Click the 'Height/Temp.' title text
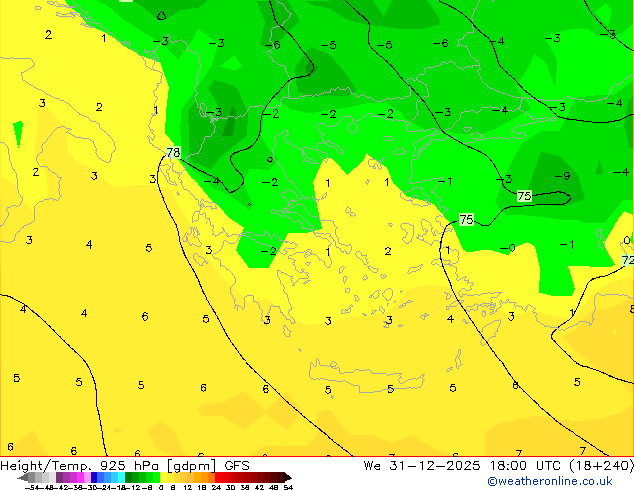 click(46, 466)
